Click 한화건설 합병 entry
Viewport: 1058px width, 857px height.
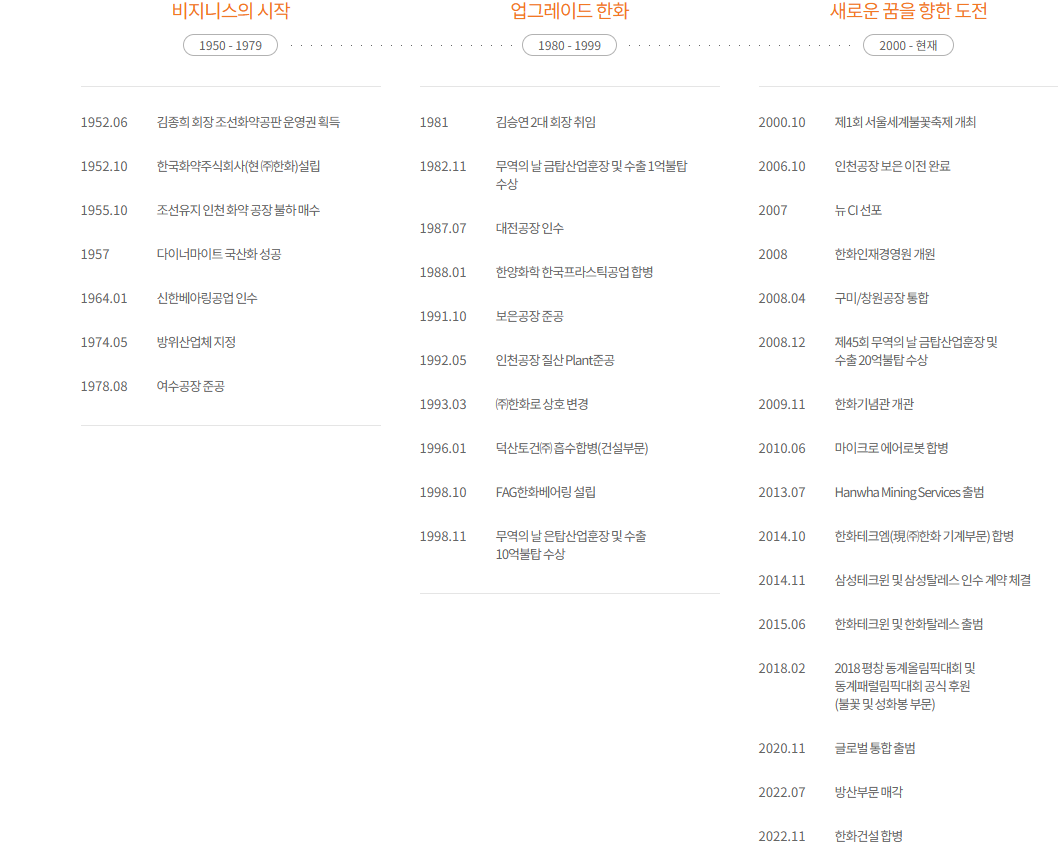(868, 836)
